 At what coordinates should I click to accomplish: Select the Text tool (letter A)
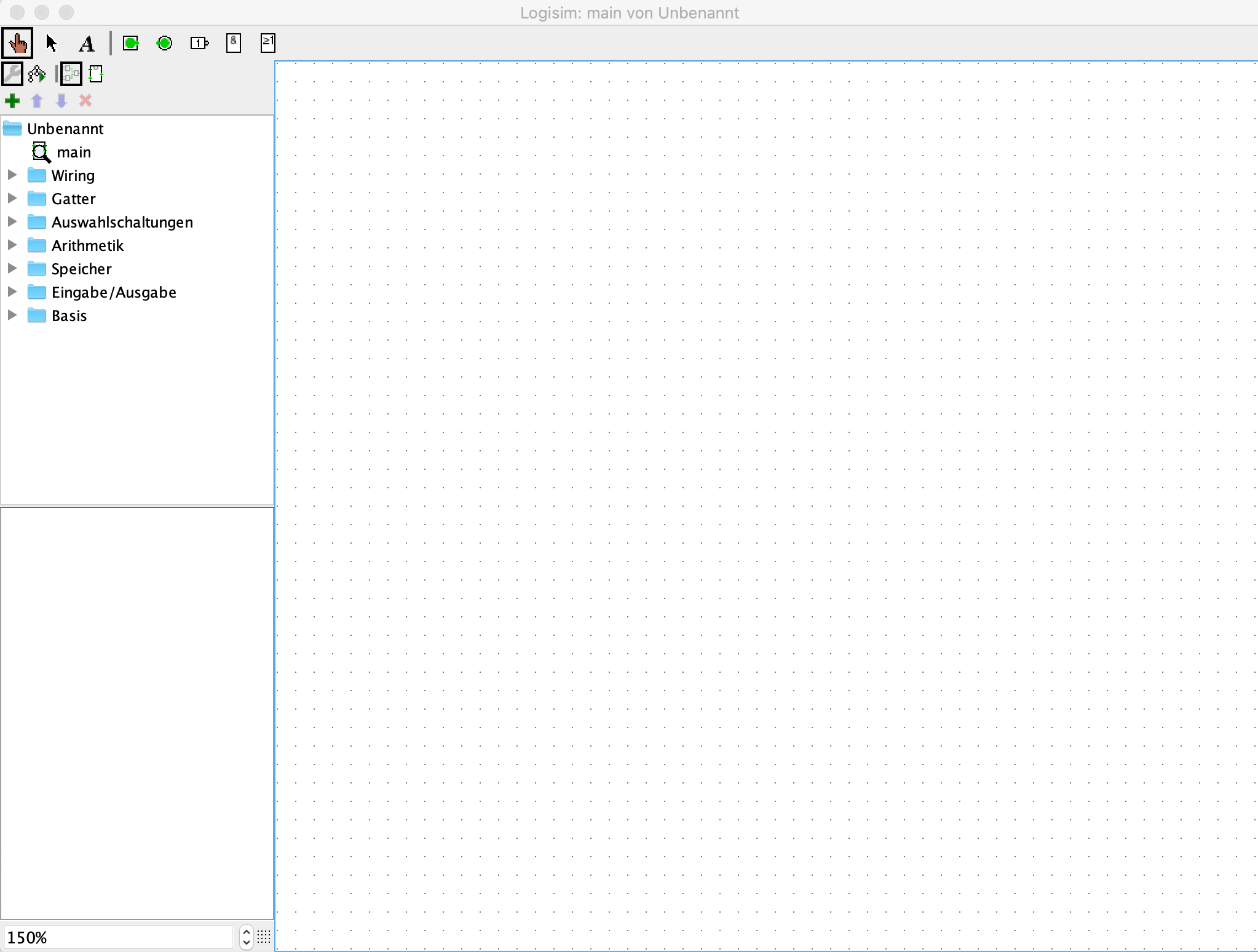[87, 44]
